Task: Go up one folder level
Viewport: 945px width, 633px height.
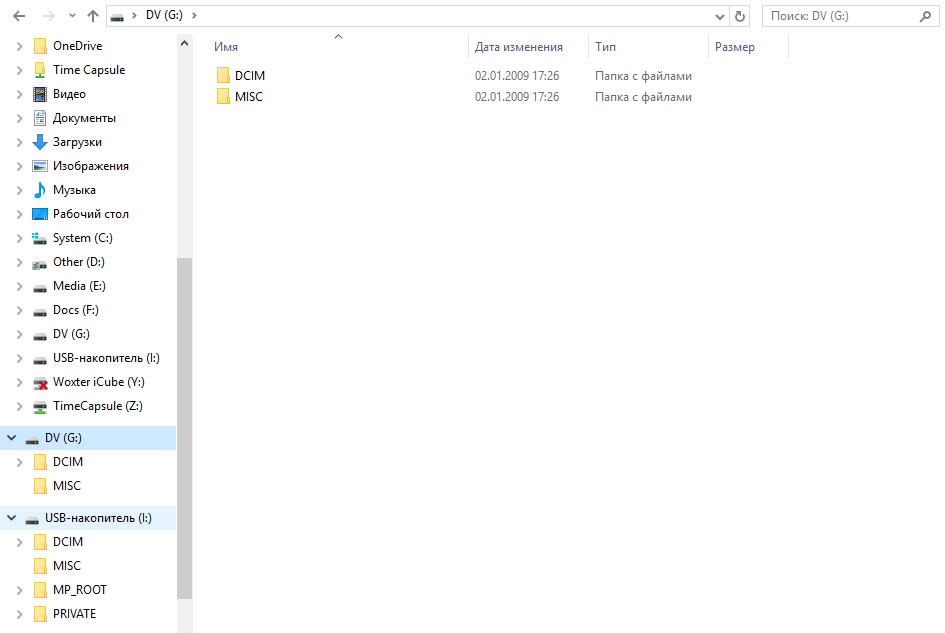Action: click(x=93, y=16)
